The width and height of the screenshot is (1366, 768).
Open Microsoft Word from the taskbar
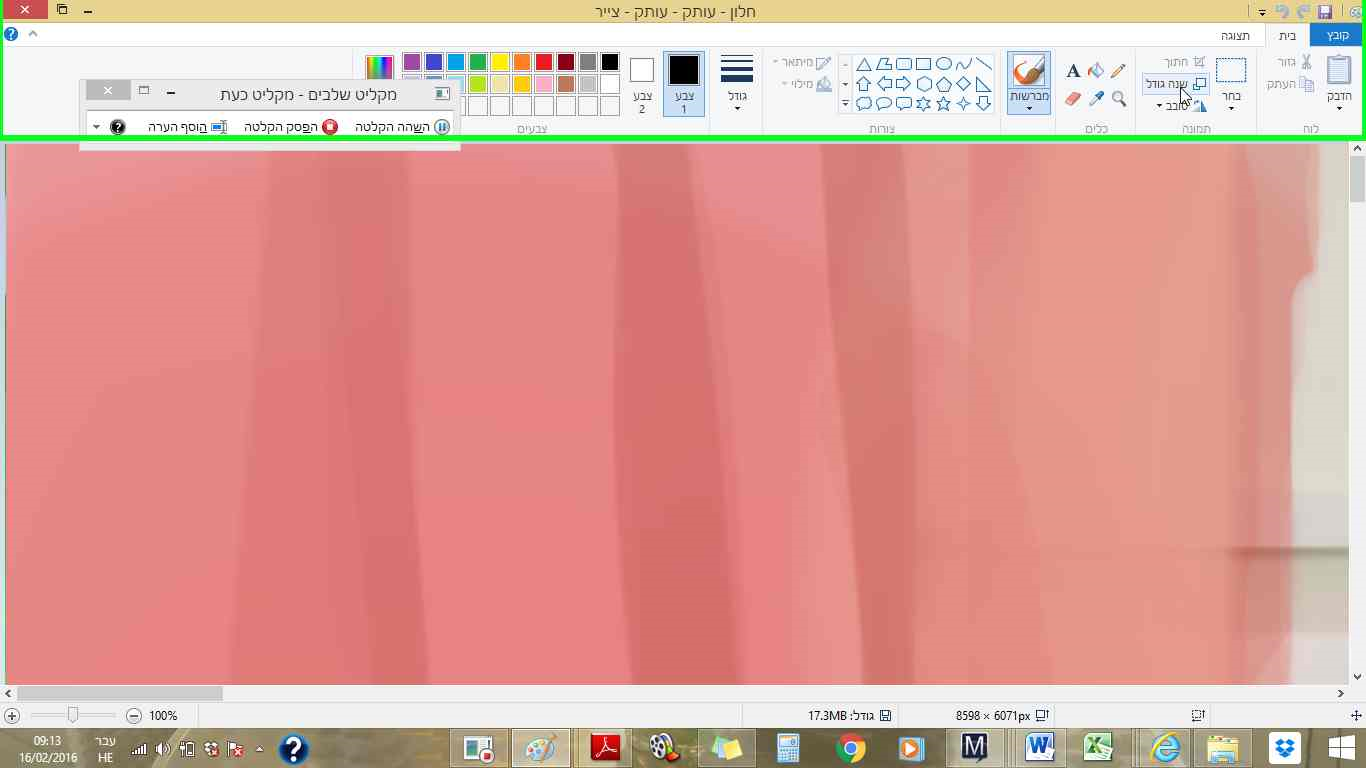(x=1040, y=748)
